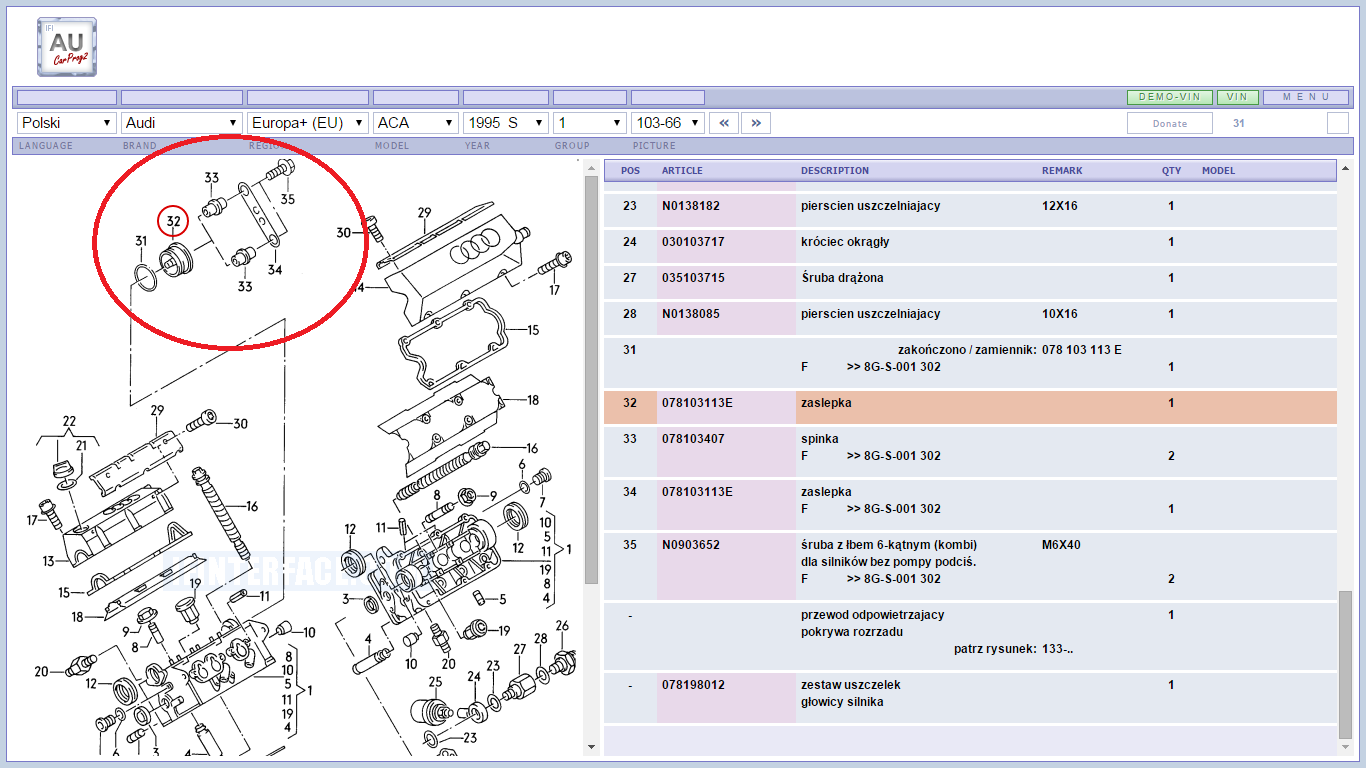Open the MENU button

click(x=1306, y=97)
